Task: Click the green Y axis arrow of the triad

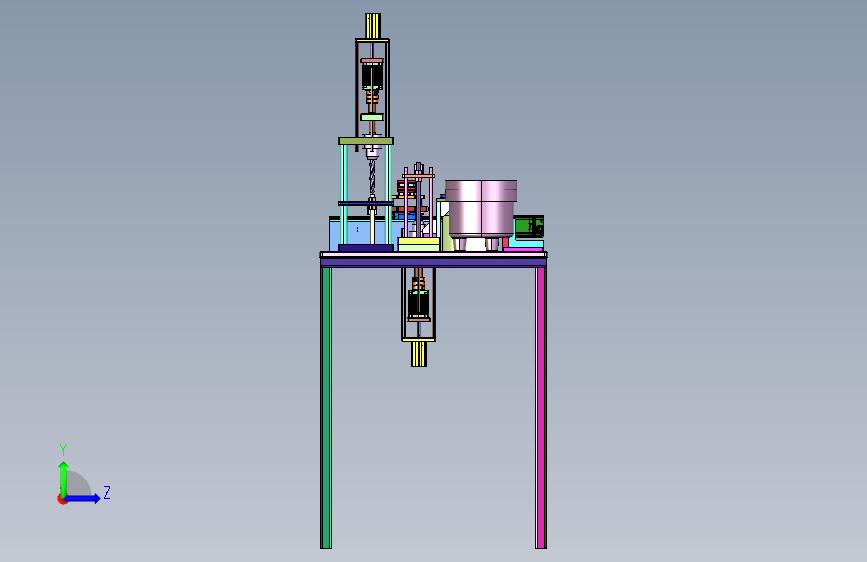Action: click(x=63, y=478)
